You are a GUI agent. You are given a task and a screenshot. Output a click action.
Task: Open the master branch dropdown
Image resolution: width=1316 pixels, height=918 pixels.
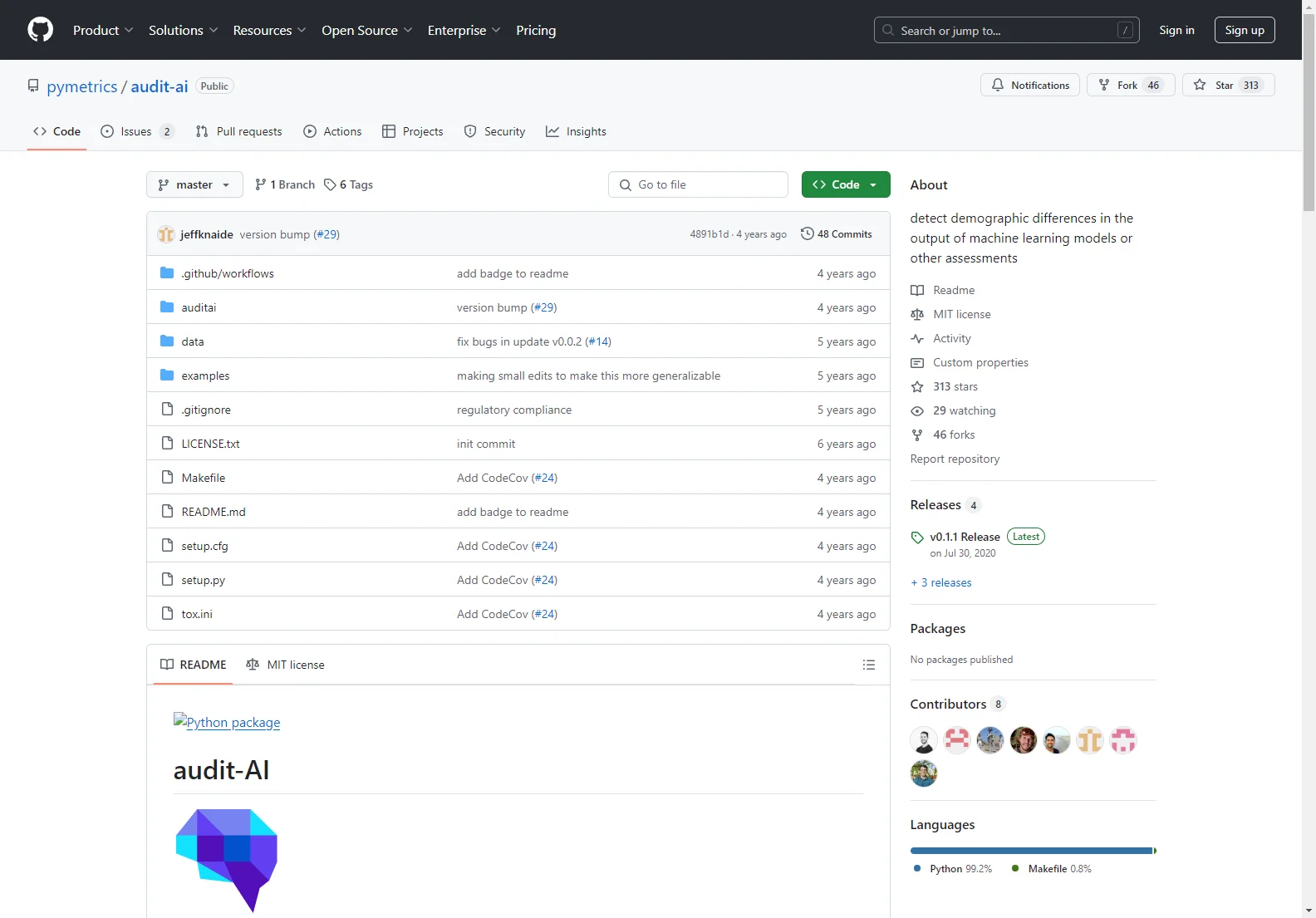(x=194, y=184)
